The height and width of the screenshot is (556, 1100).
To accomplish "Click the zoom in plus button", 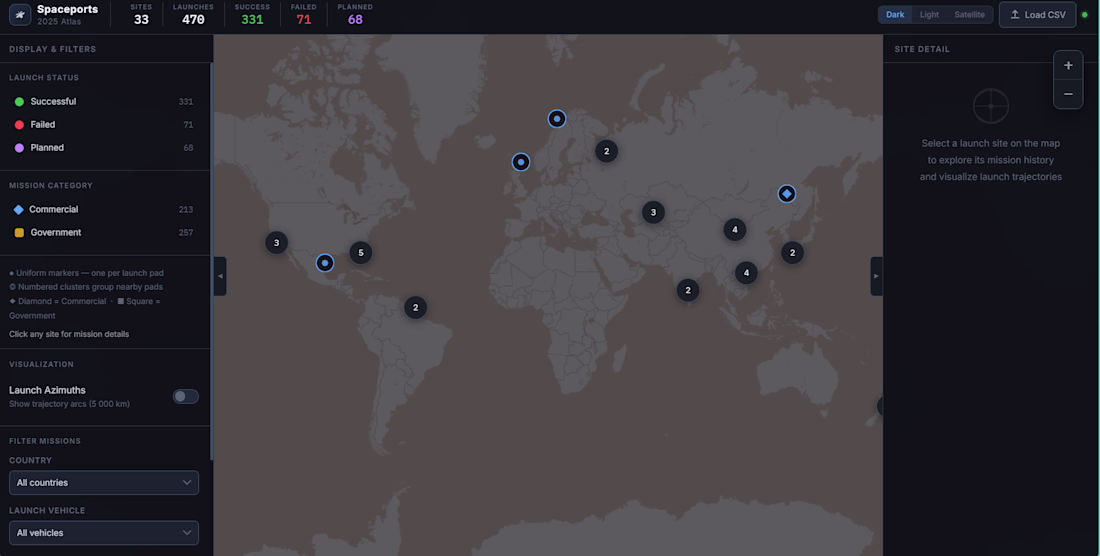I will (1068, 65).
